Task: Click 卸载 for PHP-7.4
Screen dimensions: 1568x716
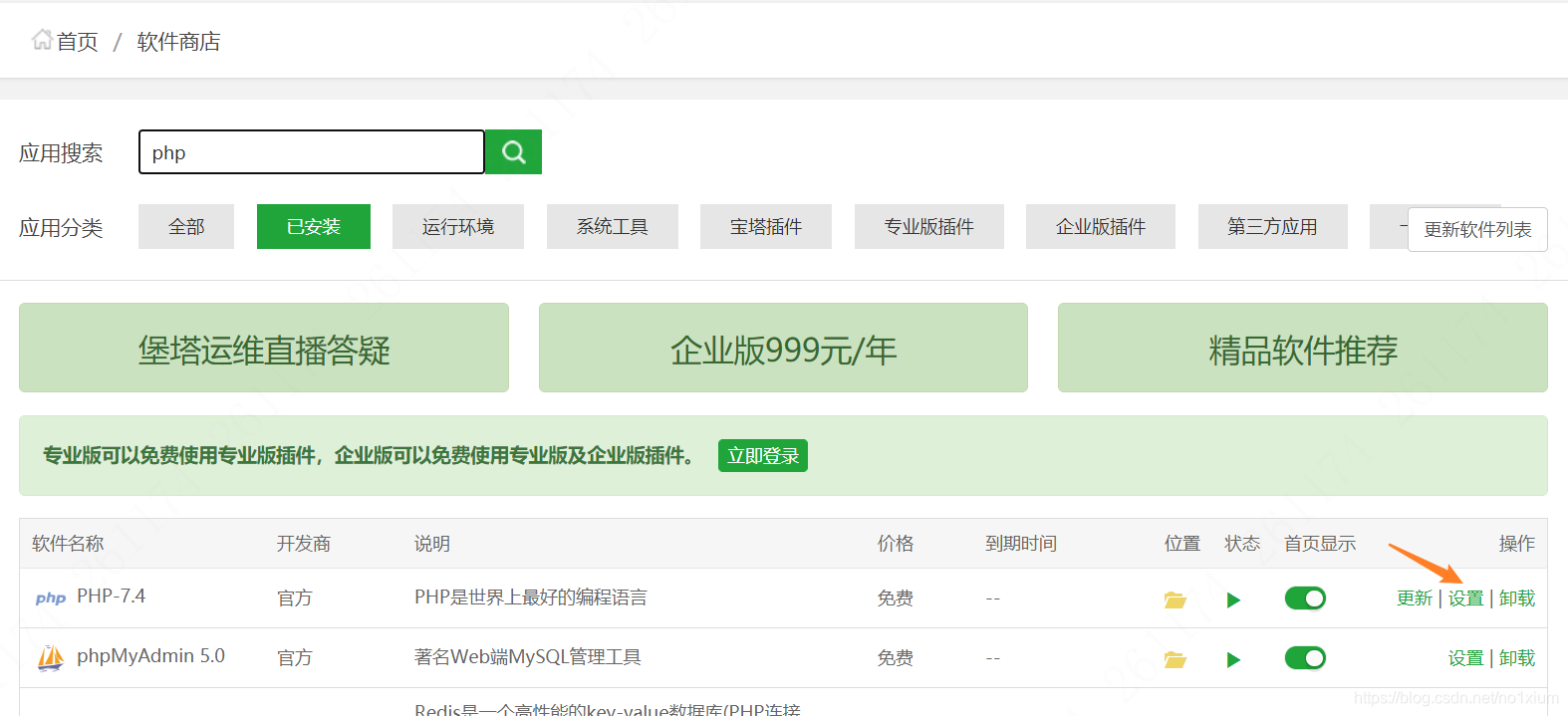Action: coord(1517,598)
